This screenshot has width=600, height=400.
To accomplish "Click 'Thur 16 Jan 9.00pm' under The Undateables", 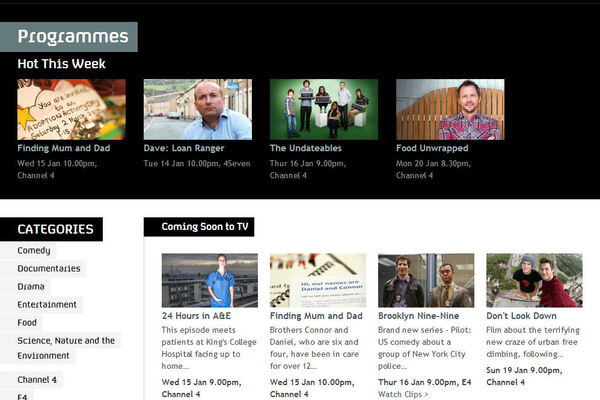I will tap(308, 163).
